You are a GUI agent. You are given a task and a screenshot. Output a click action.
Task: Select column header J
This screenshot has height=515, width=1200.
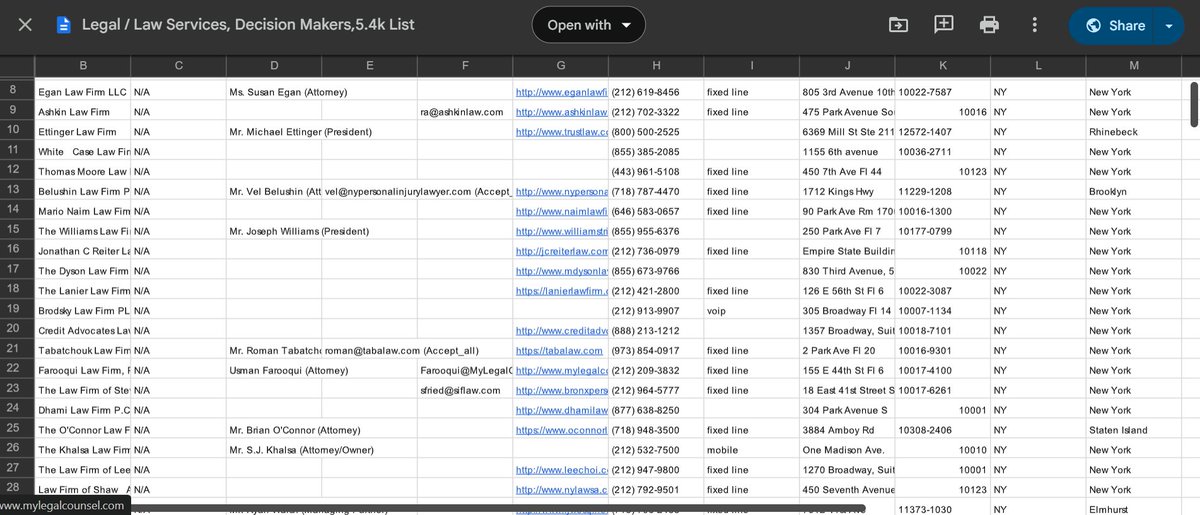click(x=848, y=66)
